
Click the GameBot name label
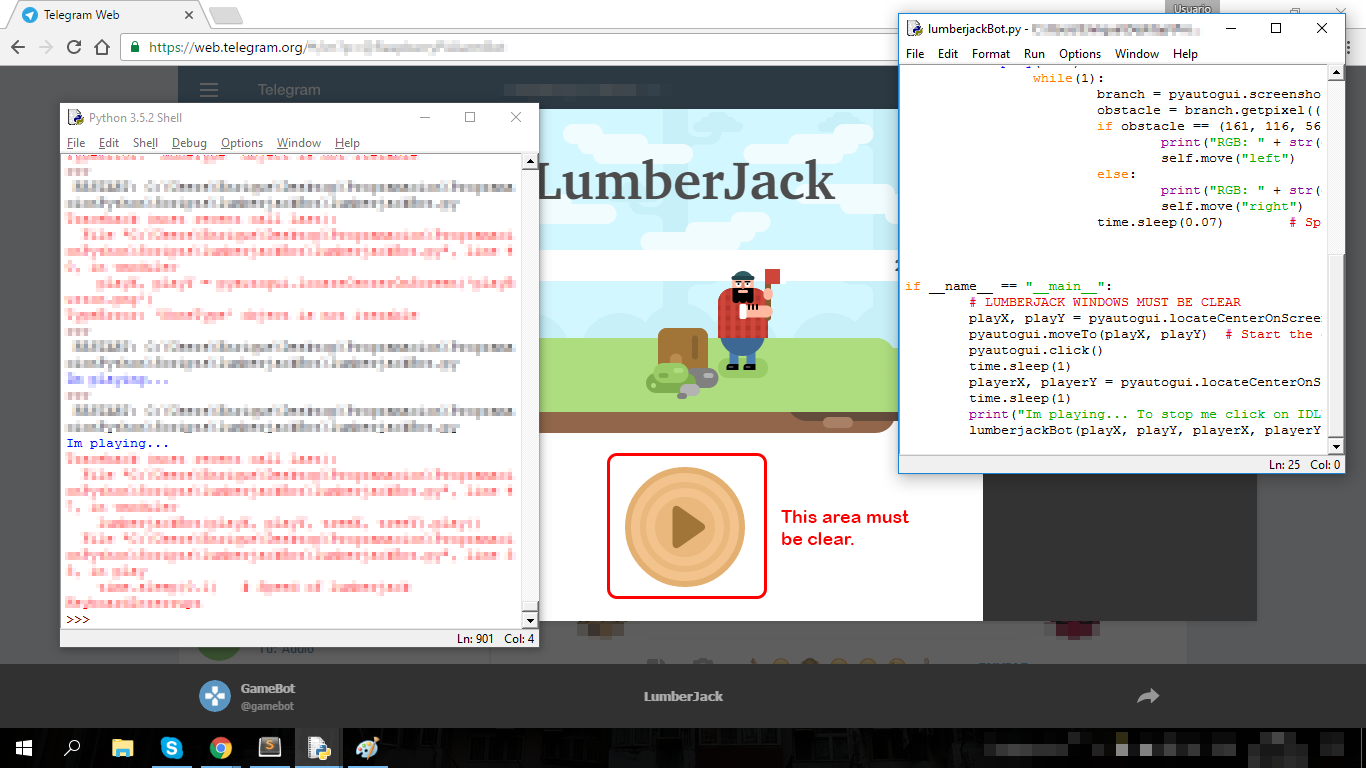(x=268, y=689)
